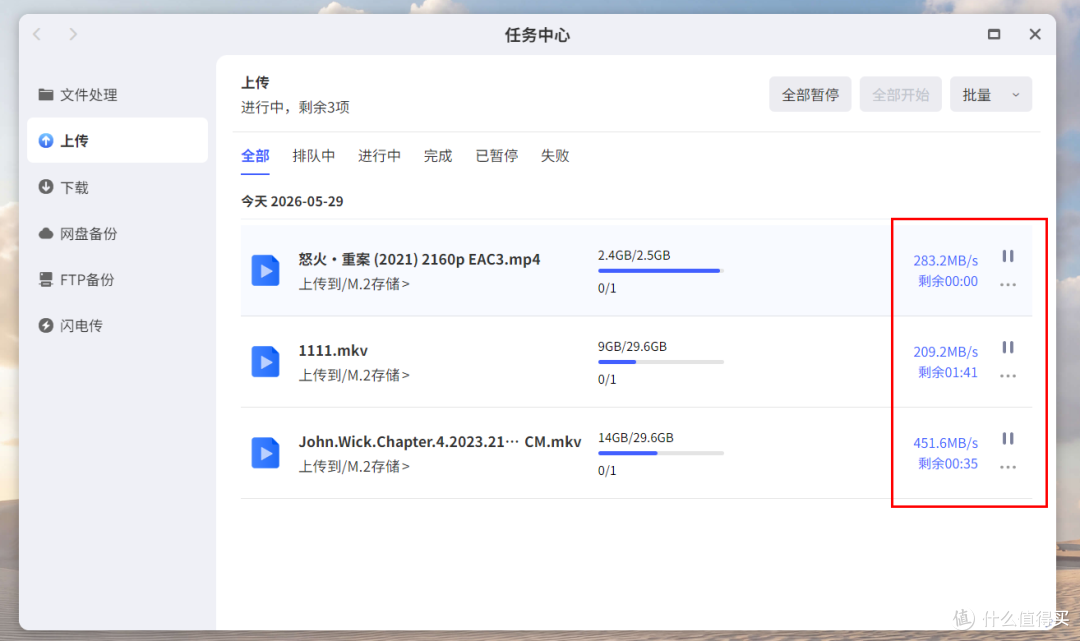The height and width of the screenshot is (641, 1080).
Task: Click the 今天 2026-05-29 date header
Action: pyautogui.click(x=292, y=201)
